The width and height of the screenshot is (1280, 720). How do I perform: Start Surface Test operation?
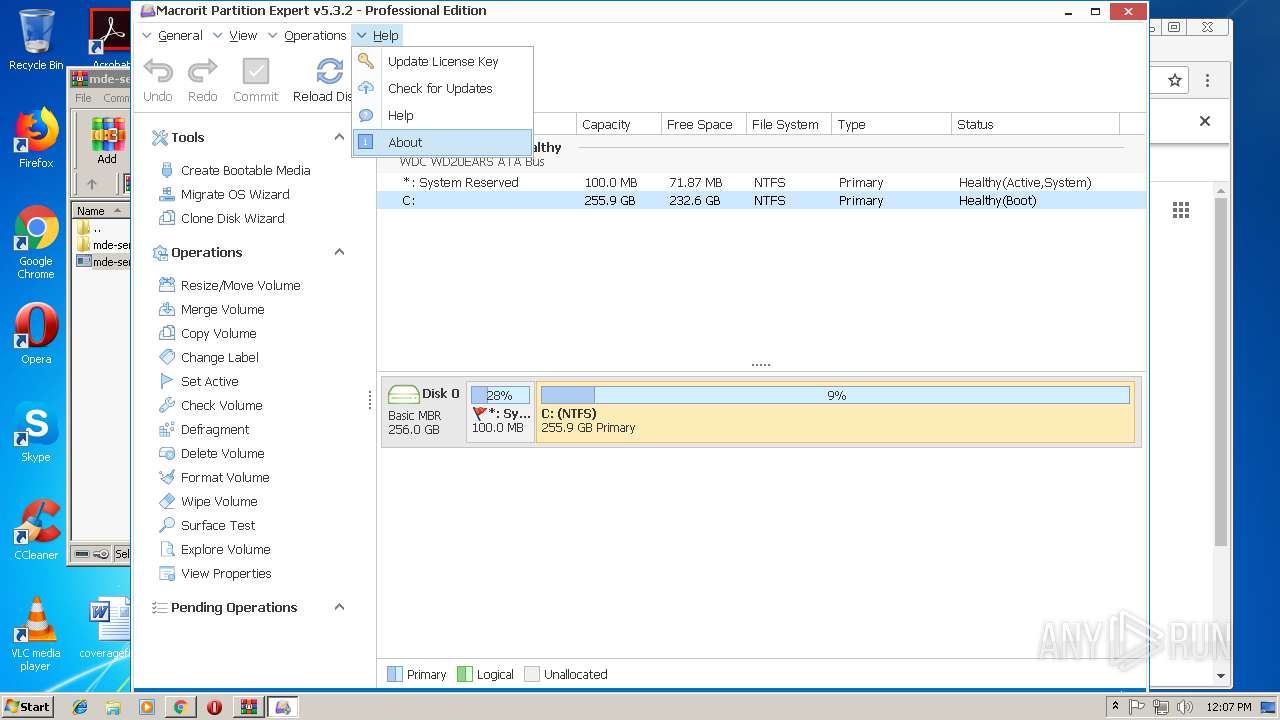tap(207, 525)
